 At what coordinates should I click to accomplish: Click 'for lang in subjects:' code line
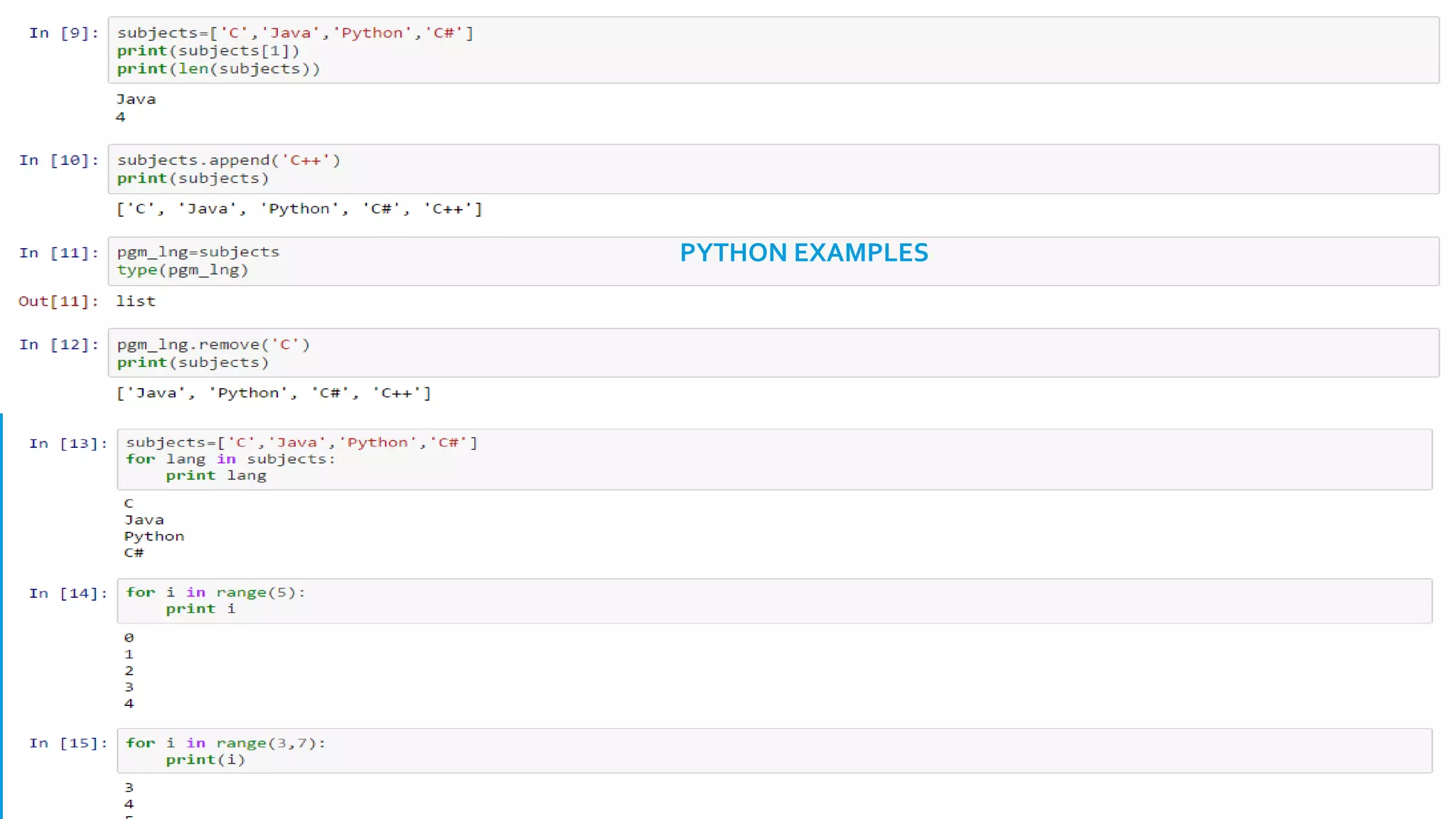(230, 459)
